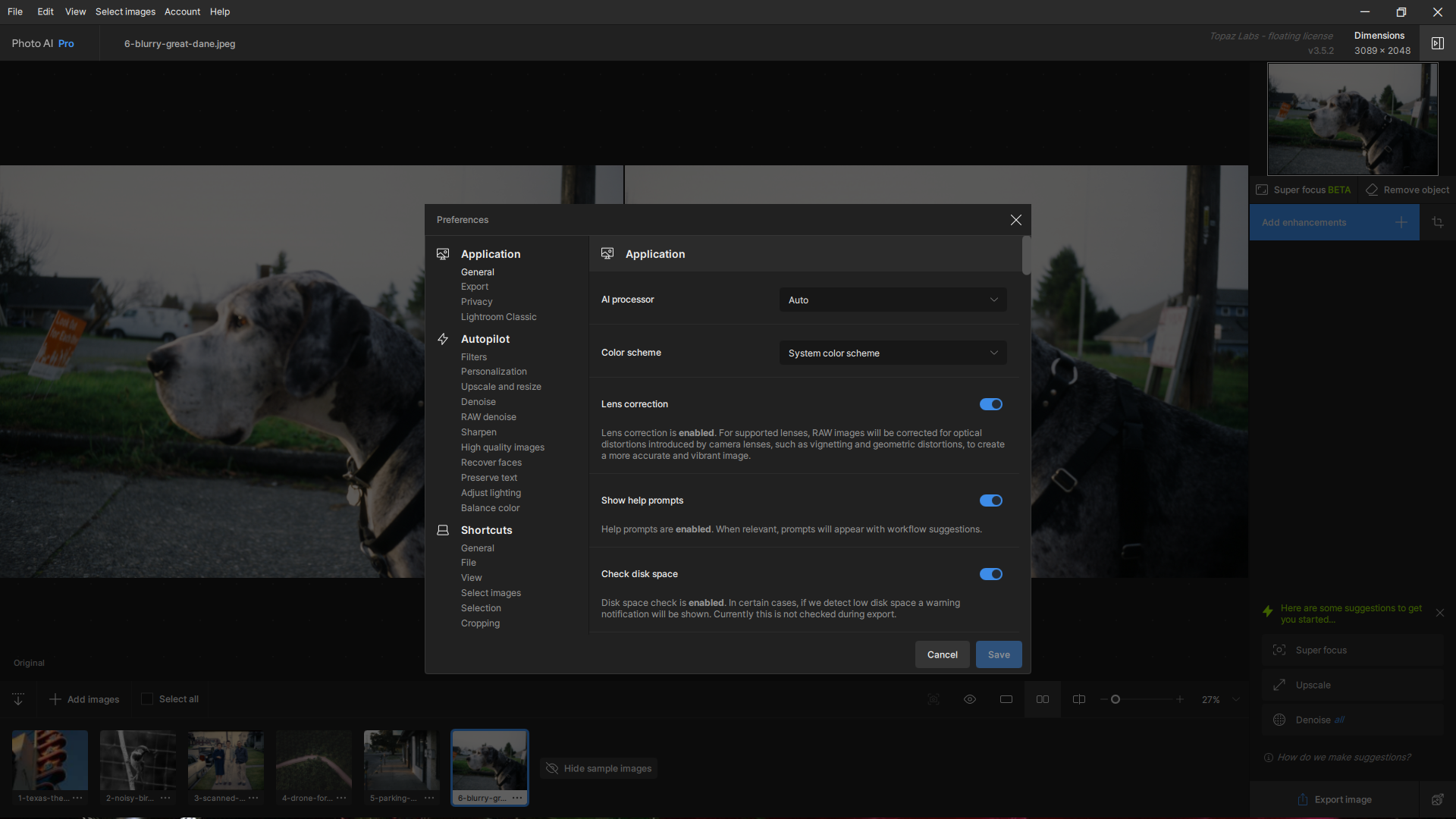Open the Color scheme dropdown
1456x819 pixels.
[x=893, y=353]
